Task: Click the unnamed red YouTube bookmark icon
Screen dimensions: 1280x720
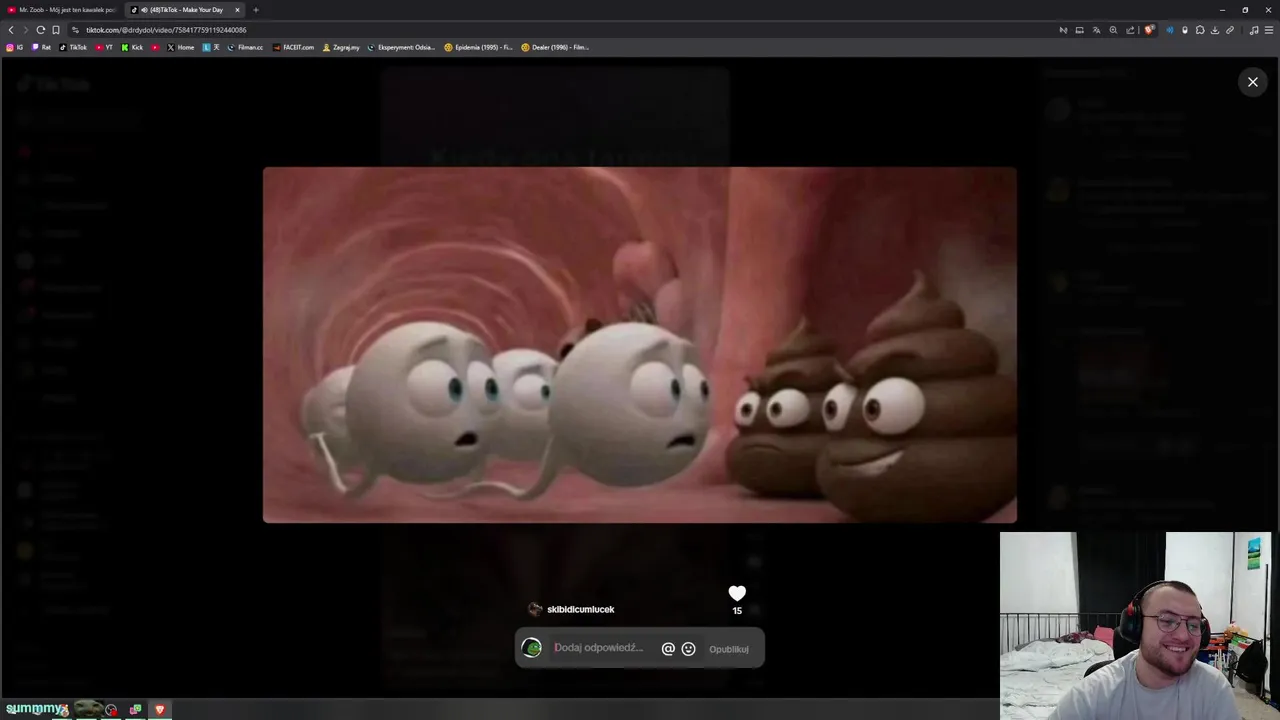Action: pos(155,47)
